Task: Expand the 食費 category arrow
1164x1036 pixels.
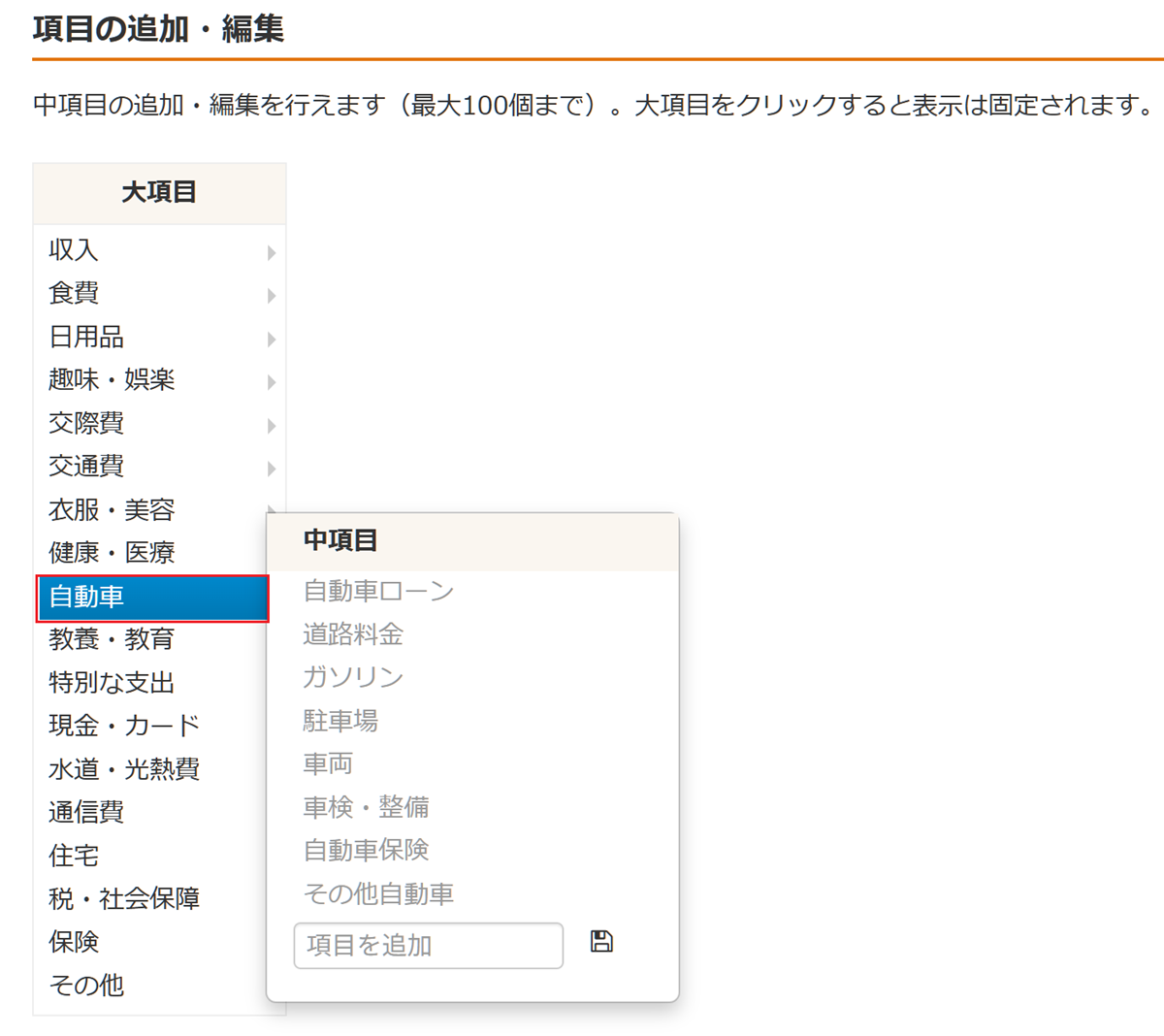Action: tap(272, 295)
